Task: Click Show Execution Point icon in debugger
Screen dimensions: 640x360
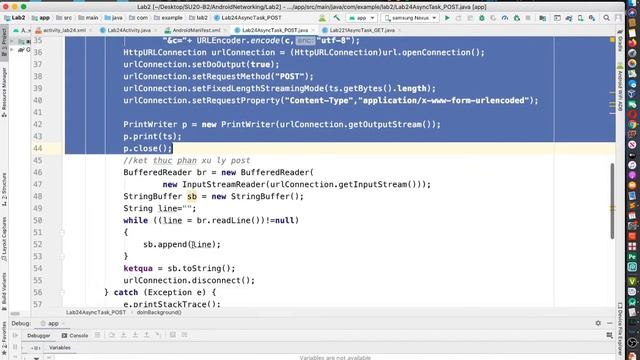Action: (x=97, y=335)
